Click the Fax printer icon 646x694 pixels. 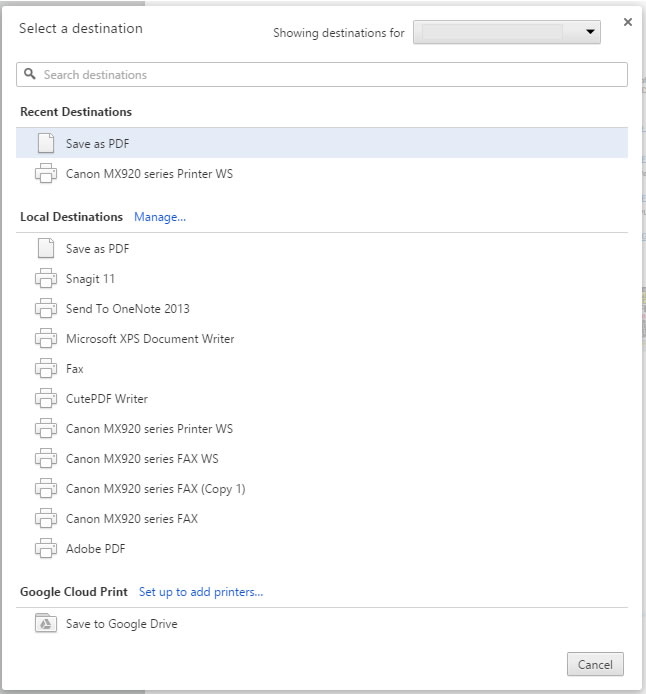[x=46, y=369]
